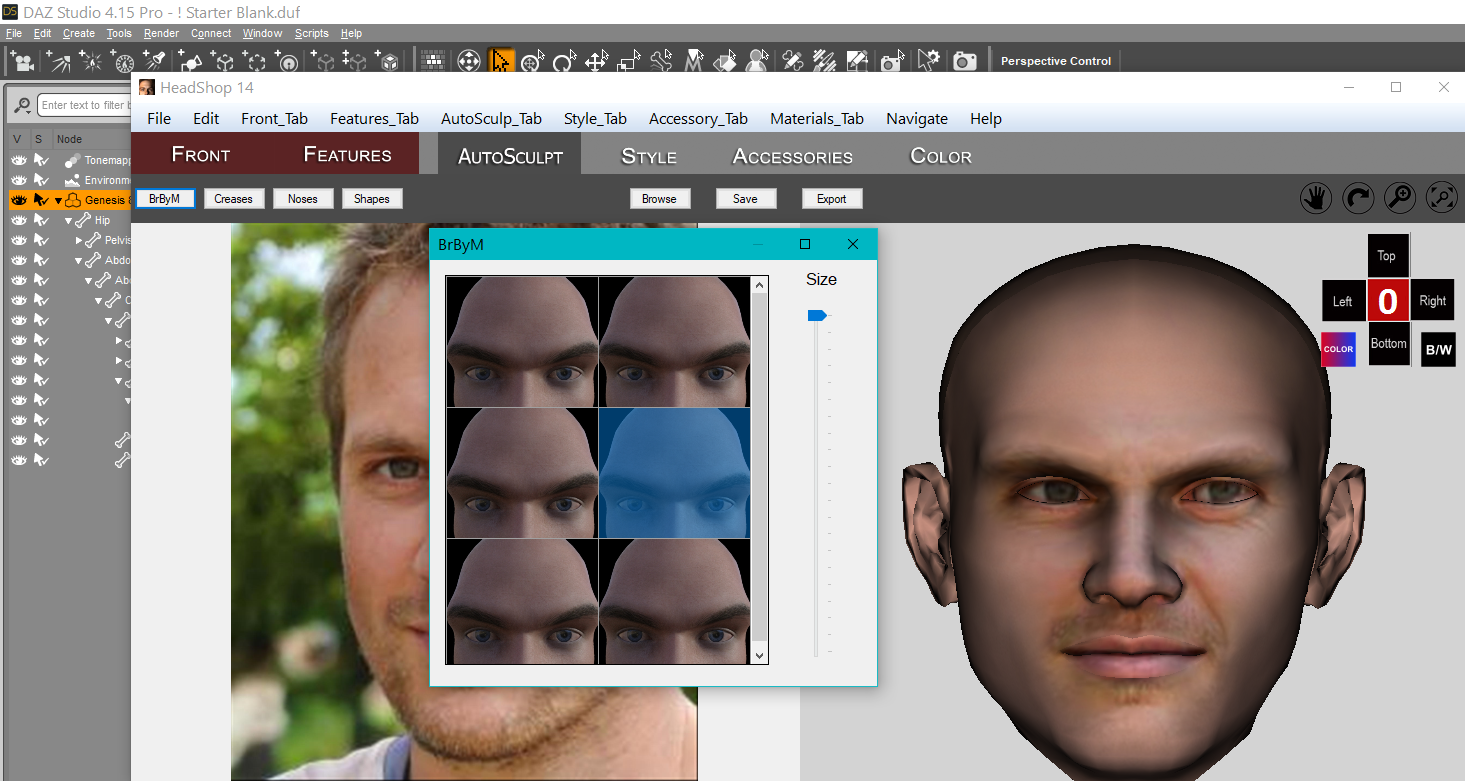1465x781 pixels.
Task: Switch to the Accessories tab
Action: 793,156
